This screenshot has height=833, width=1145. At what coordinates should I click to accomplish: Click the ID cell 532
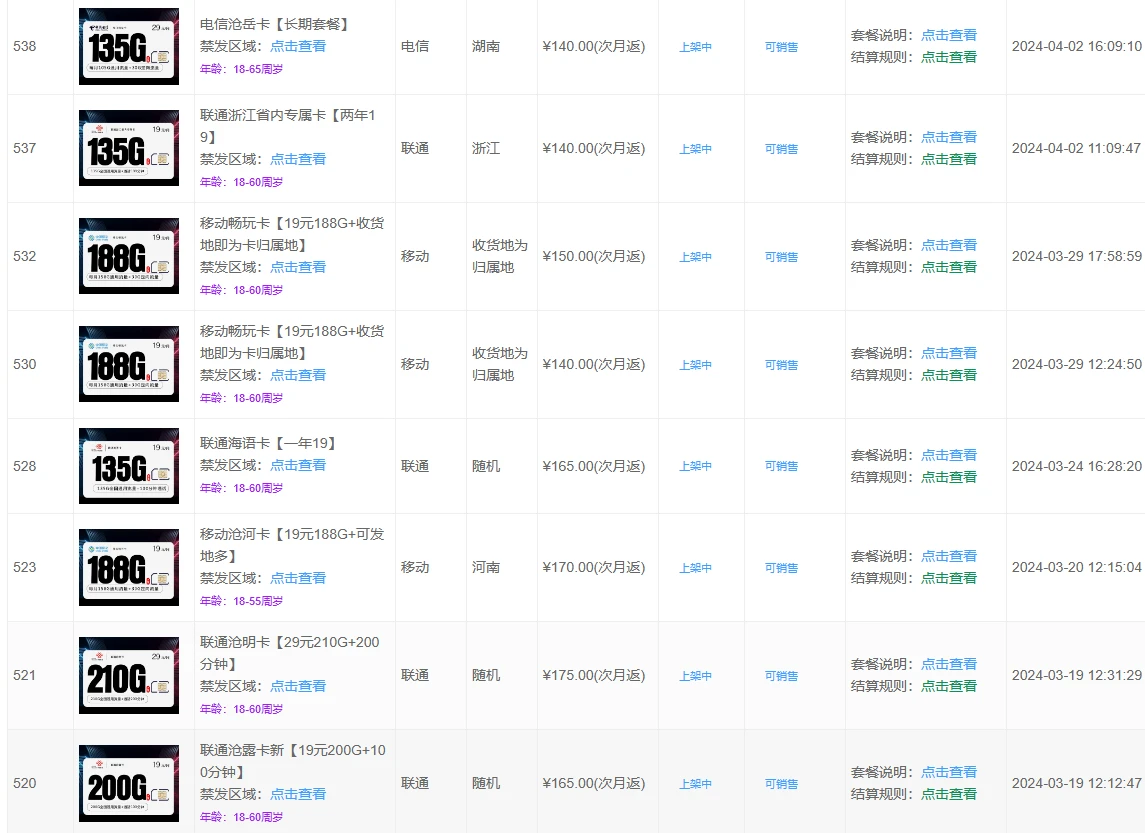pos(25,256)
